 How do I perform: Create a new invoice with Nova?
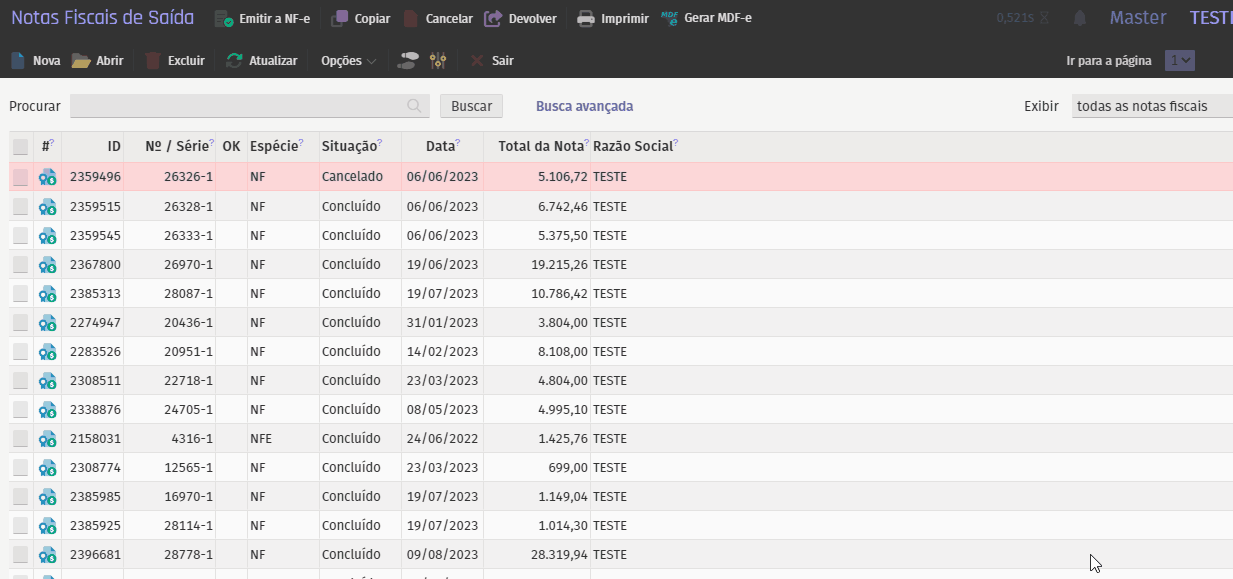pos(35,61)
